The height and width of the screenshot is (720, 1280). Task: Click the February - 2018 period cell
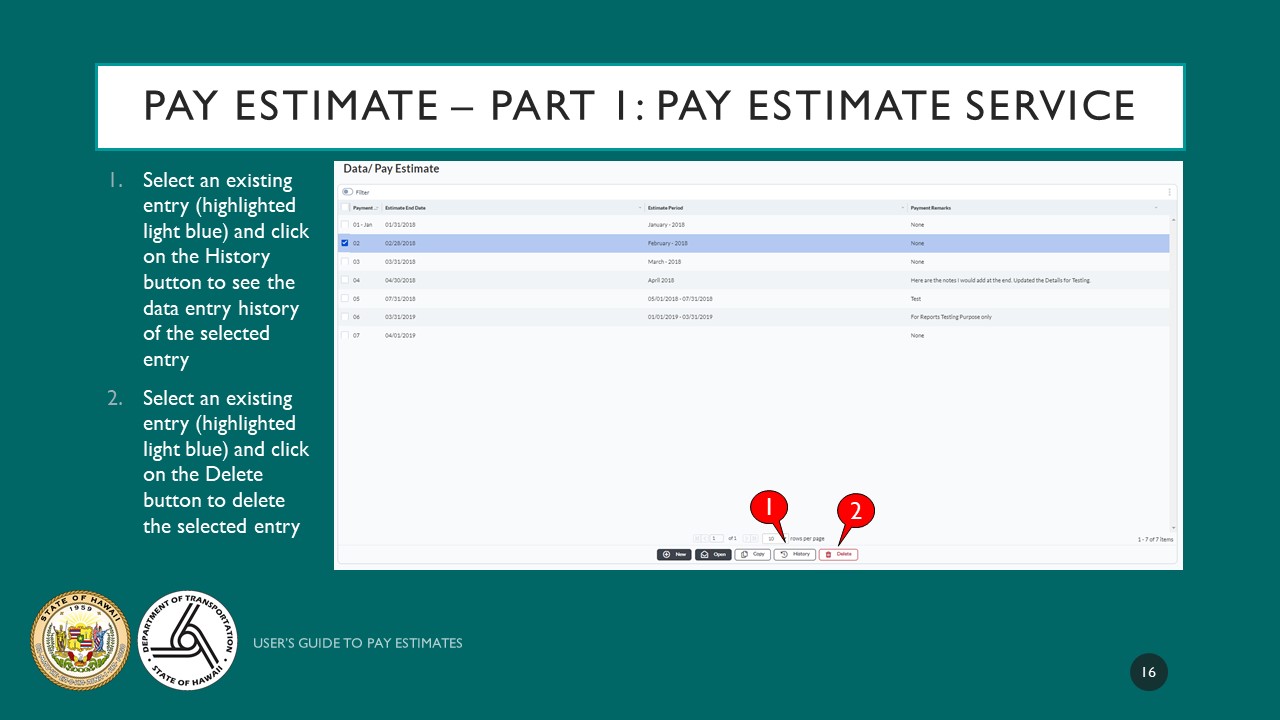[667, 243]
